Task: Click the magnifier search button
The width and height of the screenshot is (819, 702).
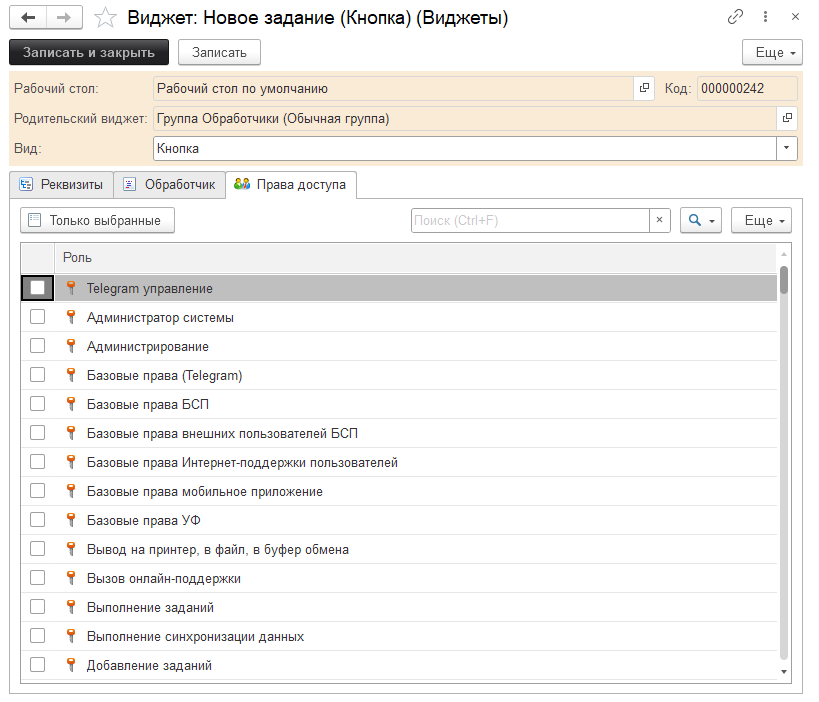Action: 700,220
